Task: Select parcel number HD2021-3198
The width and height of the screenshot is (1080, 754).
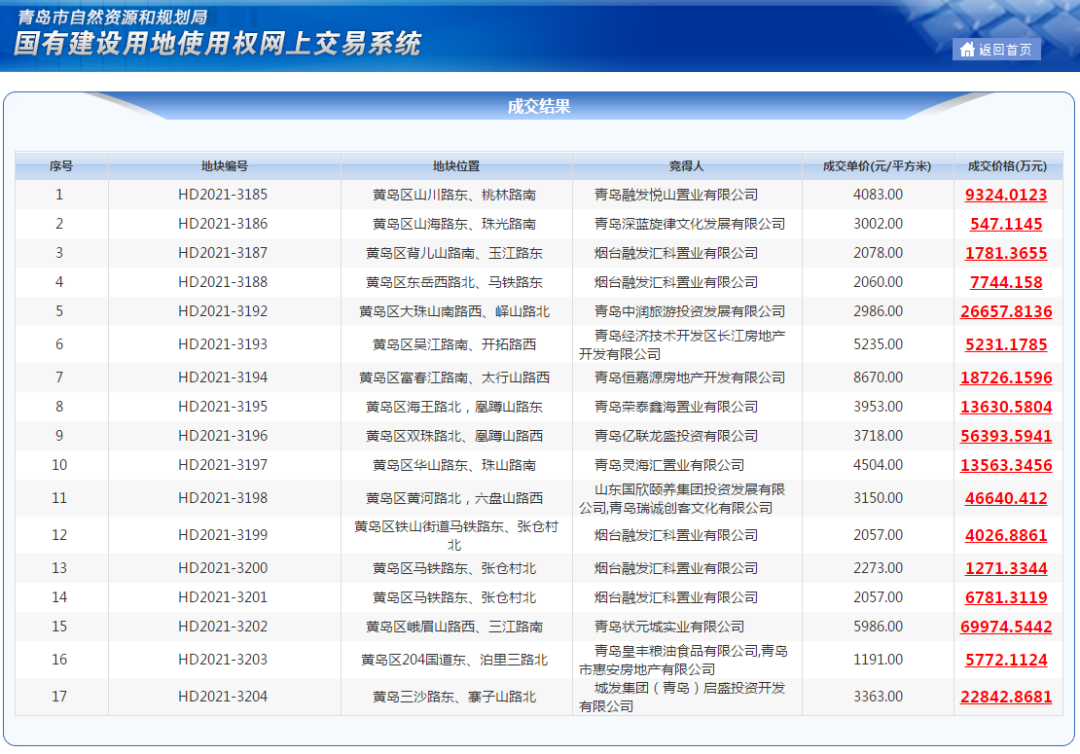Action: point(222,498)
